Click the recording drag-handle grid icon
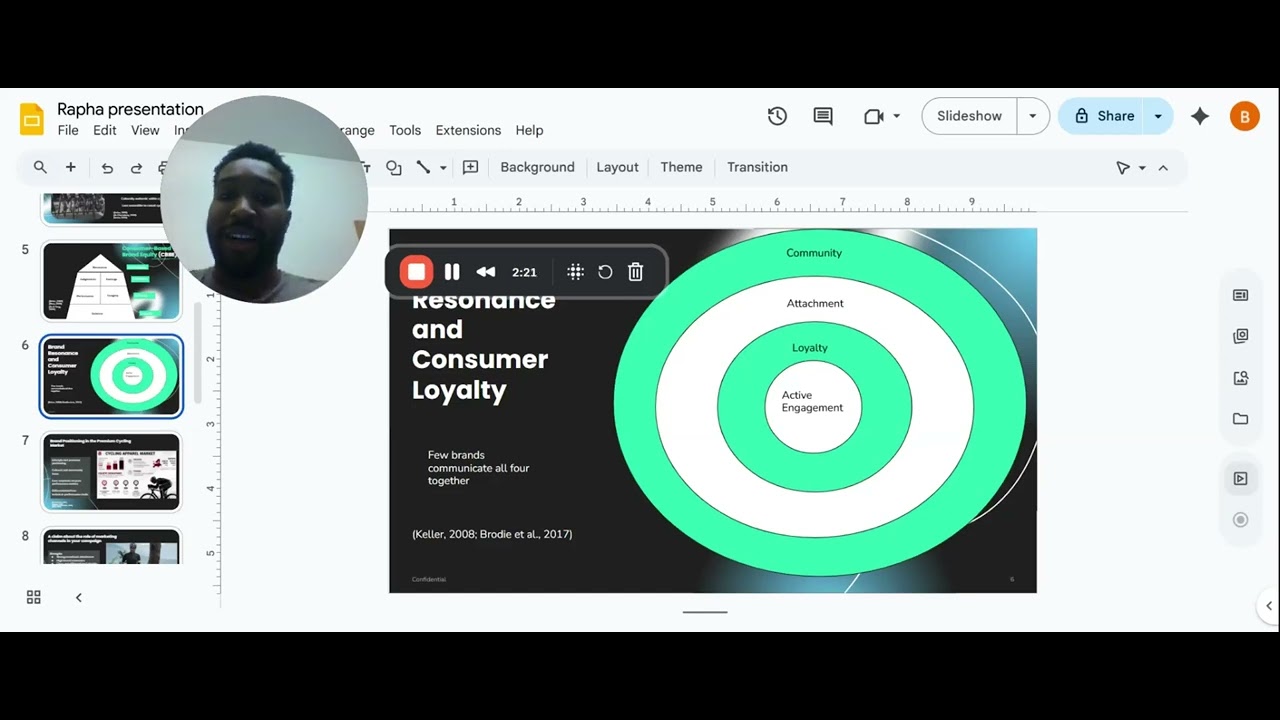 click(x=575, y=272)
